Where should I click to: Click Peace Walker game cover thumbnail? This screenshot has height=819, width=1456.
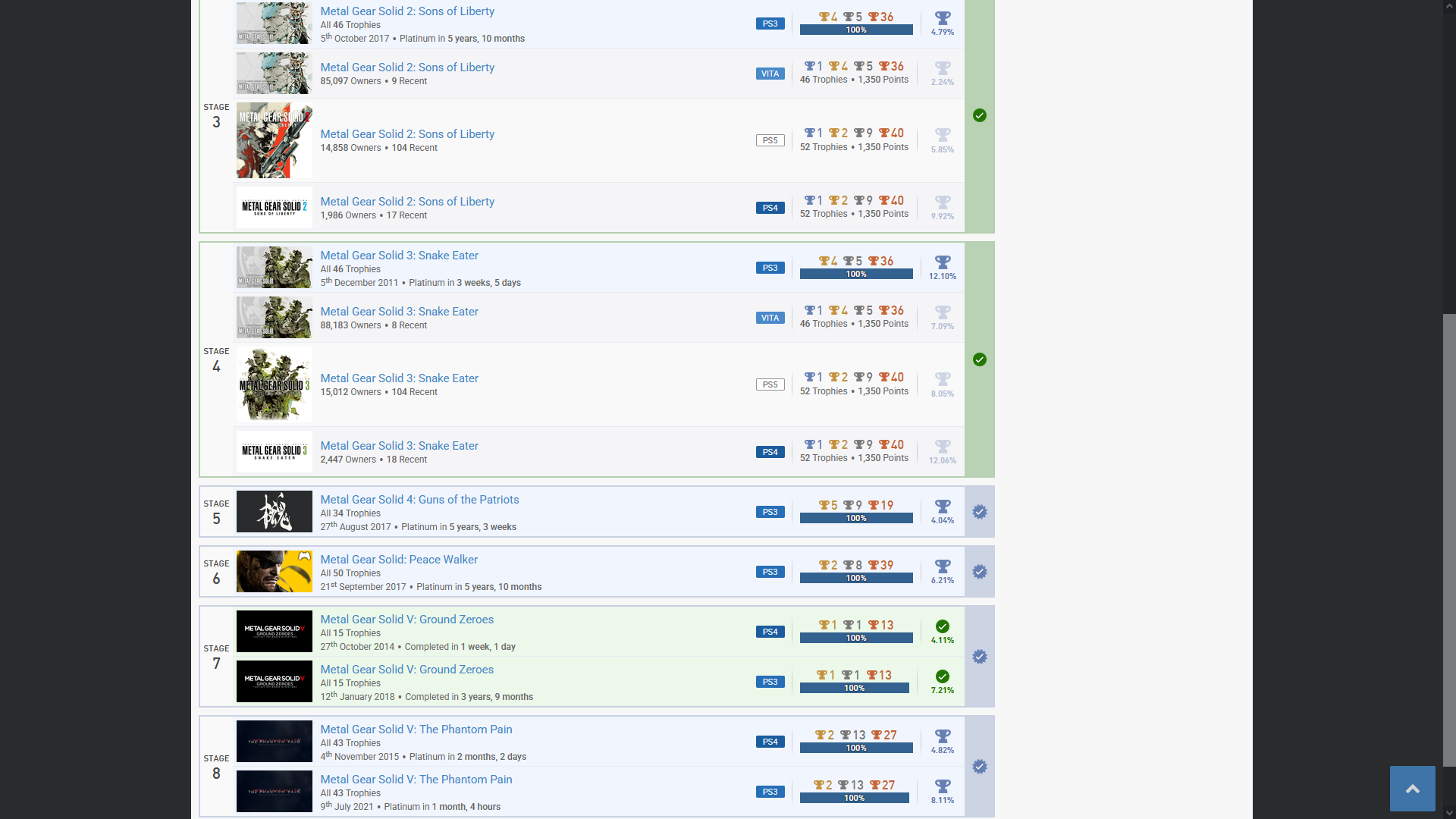(274, 572)
